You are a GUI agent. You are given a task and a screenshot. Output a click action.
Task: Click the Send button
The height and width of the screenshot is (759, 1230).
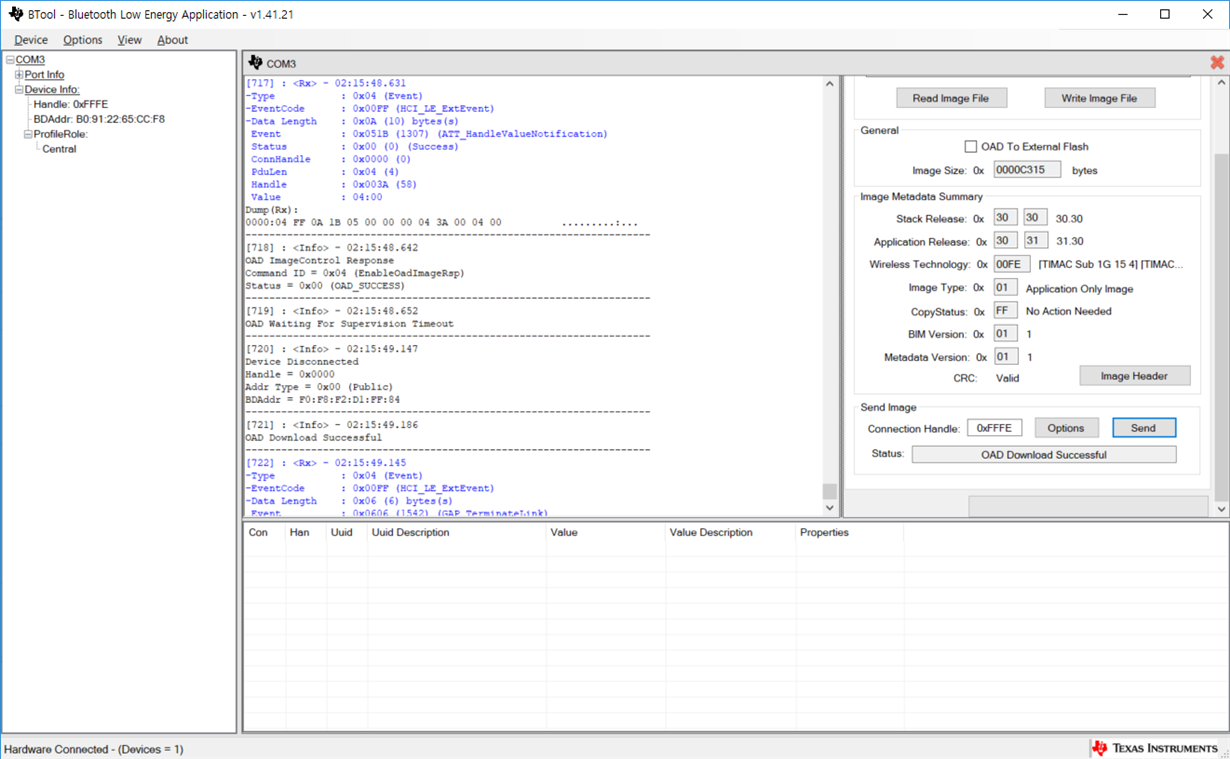(1144, 428)
